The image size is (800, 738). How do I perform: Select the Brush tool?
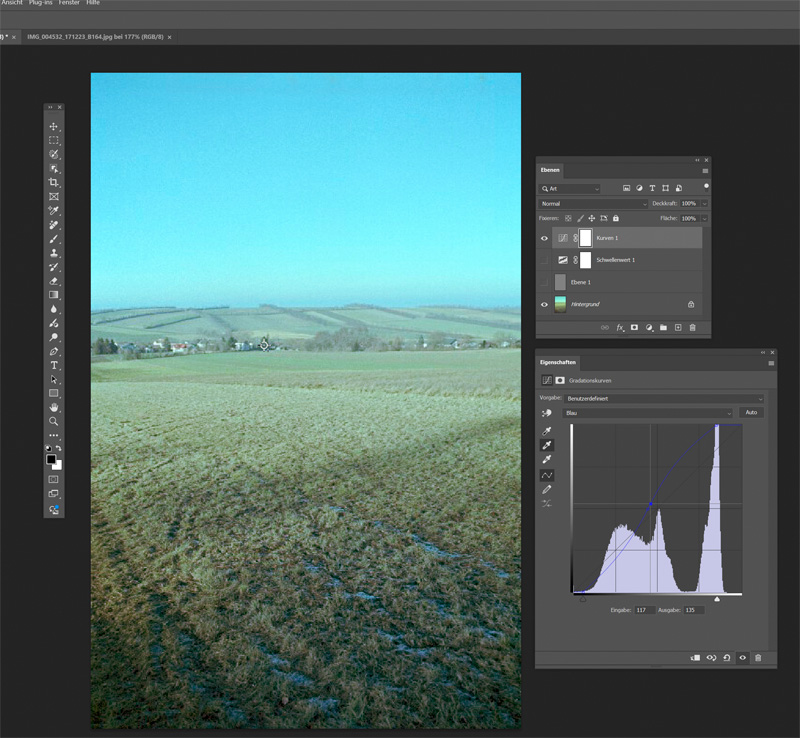pos(54,239)
